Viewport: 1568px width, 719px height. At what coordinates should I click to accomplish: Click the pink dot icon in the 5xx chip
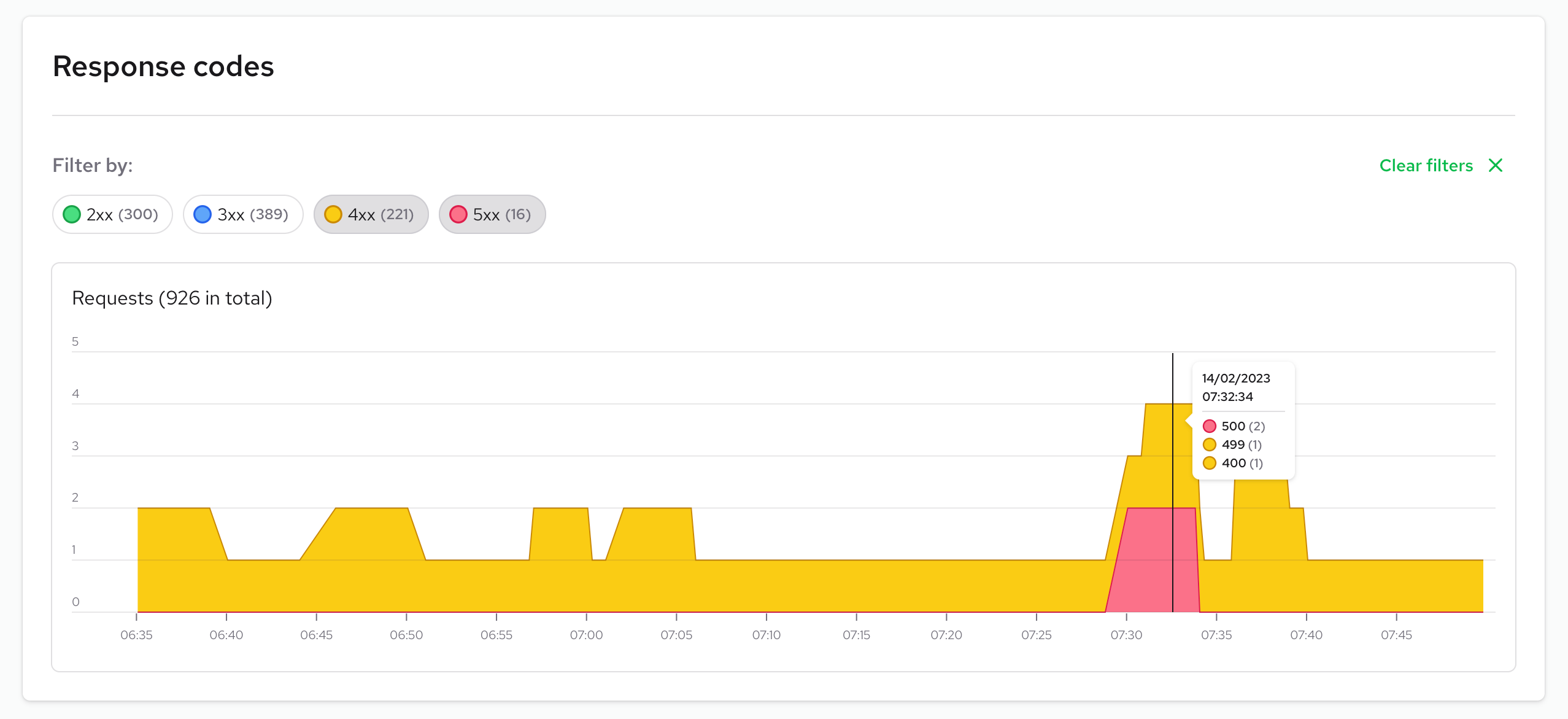pyautogui.click(x=458, y=214)
